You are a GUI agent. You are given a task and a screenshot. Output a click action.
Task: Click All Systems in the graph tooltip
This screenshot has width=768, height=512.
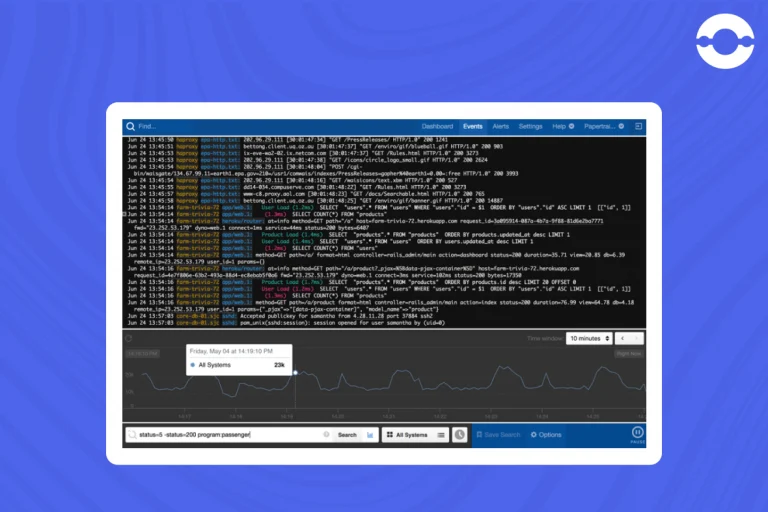[215, 365]
